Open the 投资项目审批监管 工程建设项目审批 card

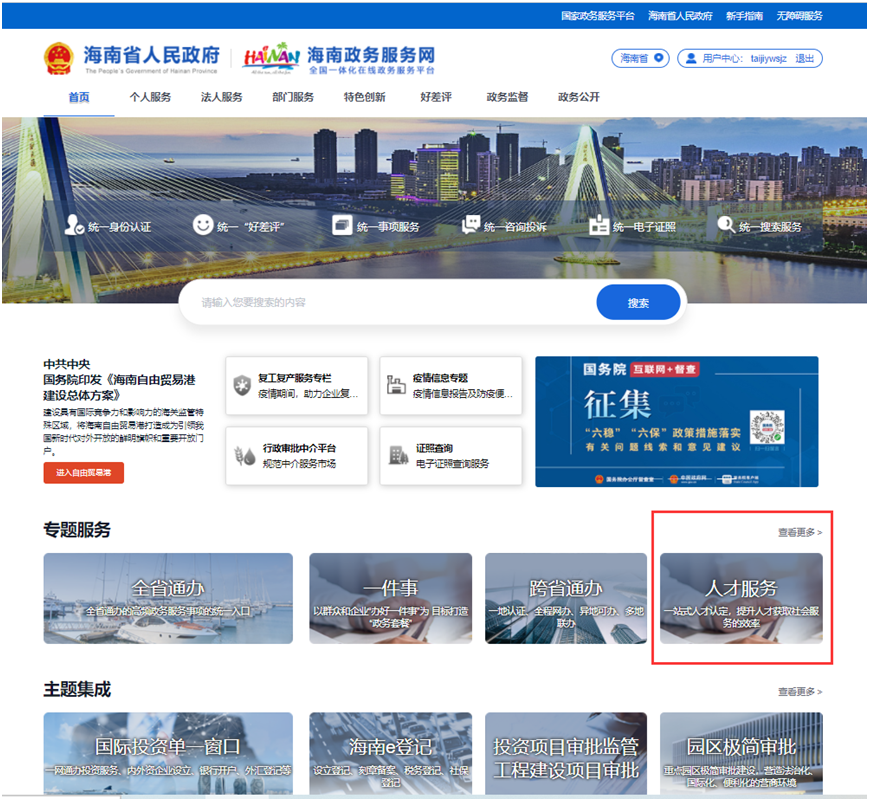(x=566, y=754)
